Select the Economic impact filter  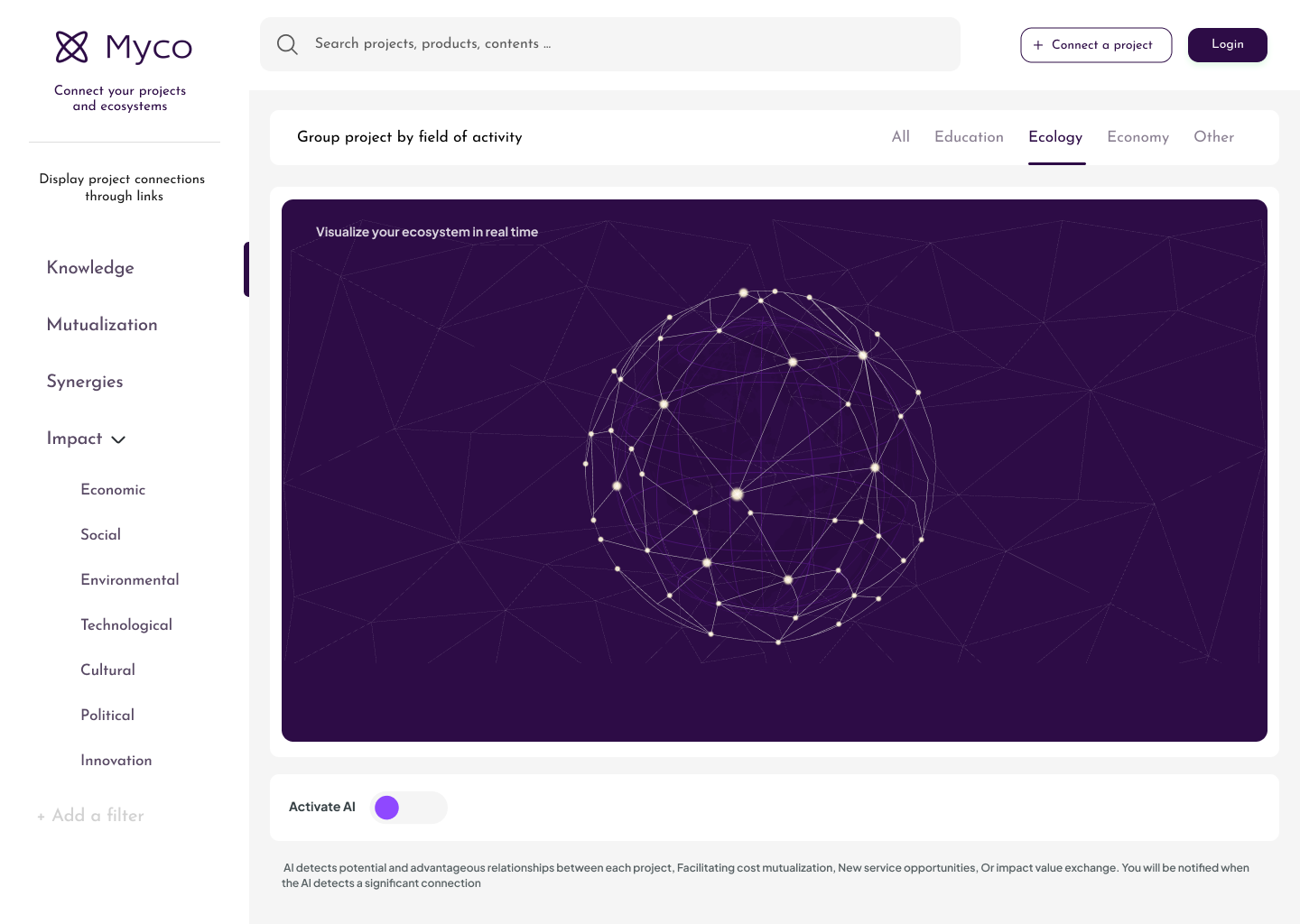click(x=113, y=490)
